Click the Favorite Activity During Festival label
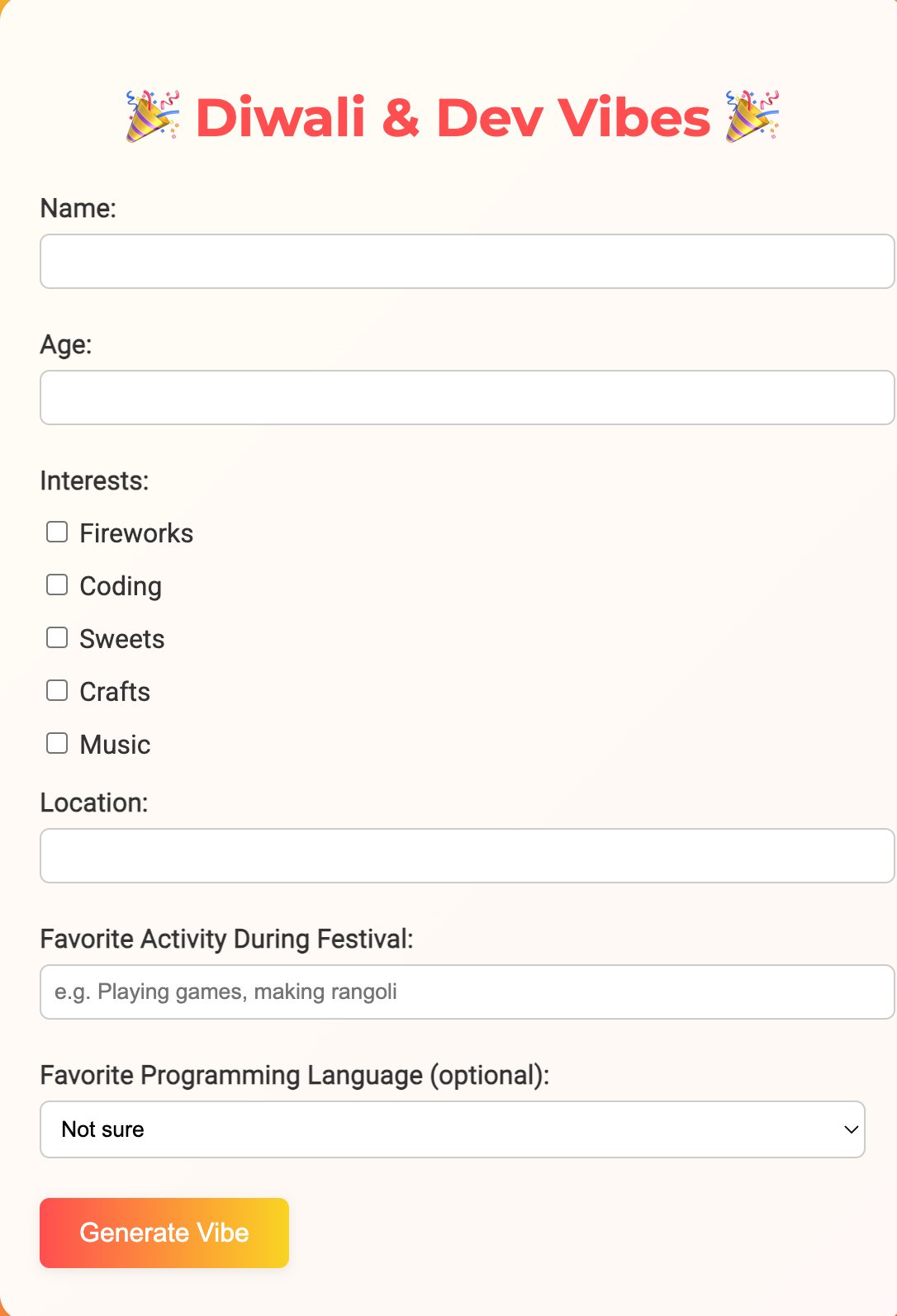Screen dimensions: 897x1316 pos(226,940)
